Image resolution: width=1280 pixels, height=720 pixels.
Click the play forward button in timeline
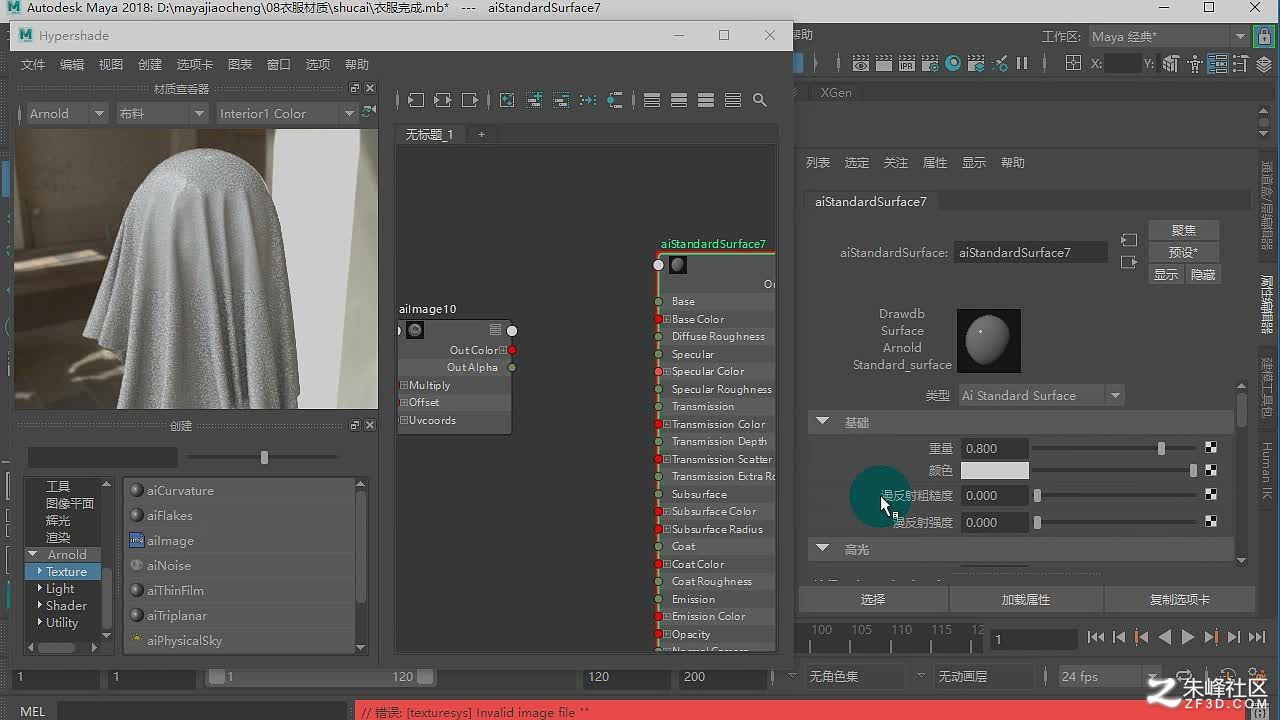1187,637
